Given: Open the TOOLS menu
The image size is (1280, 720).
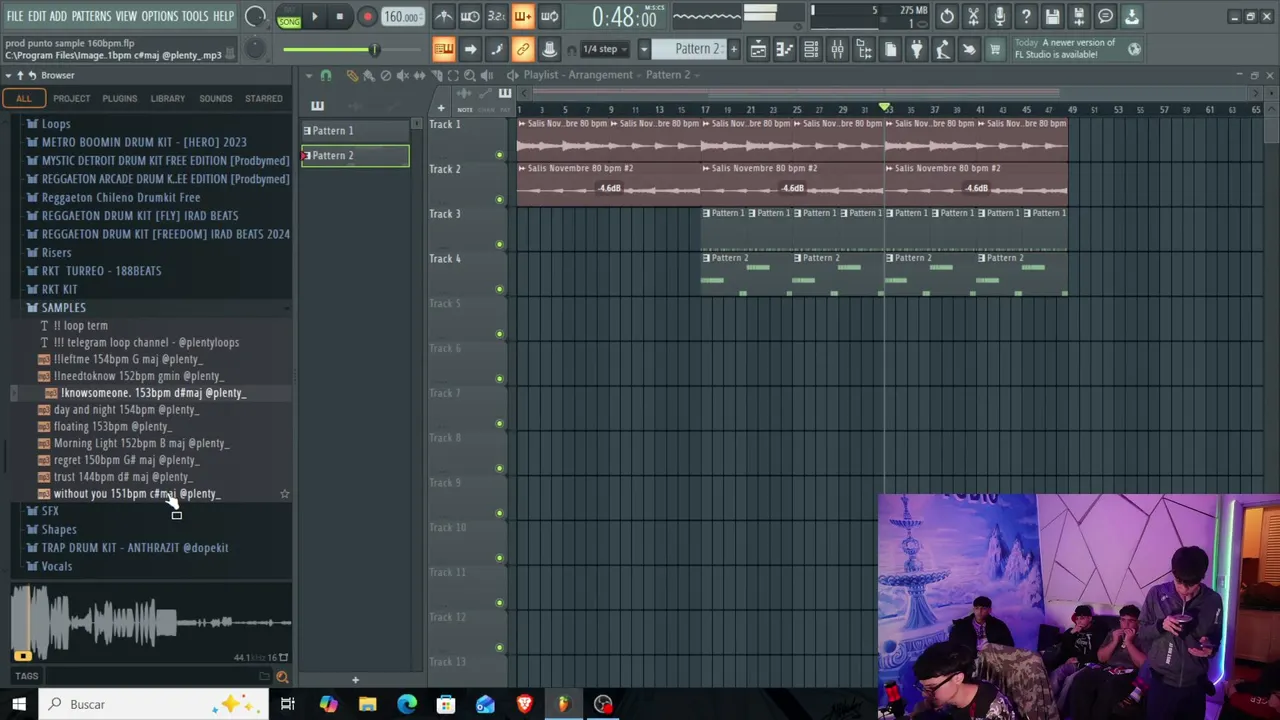Looking at the screenshot, I should pos(195,16).
